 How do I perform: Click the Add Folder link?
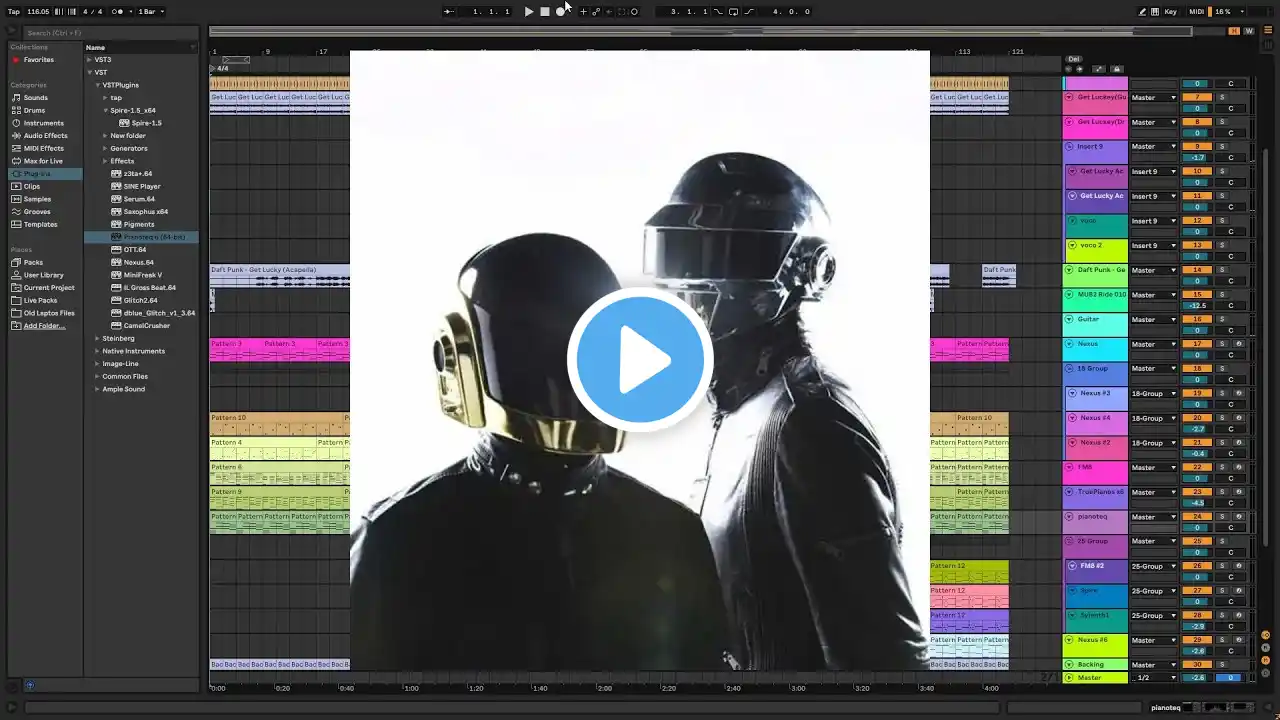pos(43,326)
